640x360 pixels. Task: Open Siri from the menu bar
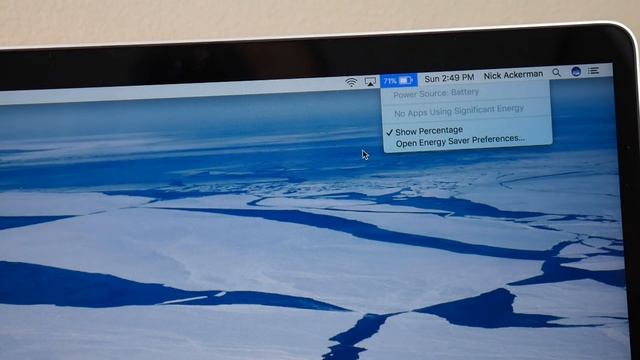pyautogui.click(x=576, y=71)
